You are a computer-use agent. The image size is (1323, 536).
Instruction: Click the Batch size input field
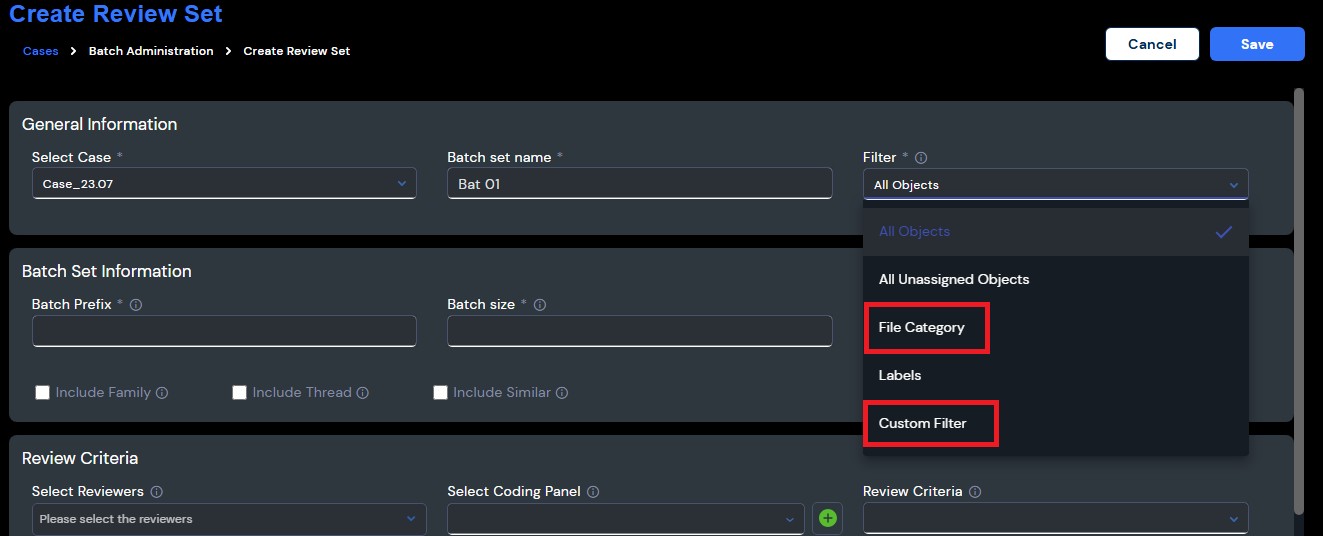click(639, 331)
